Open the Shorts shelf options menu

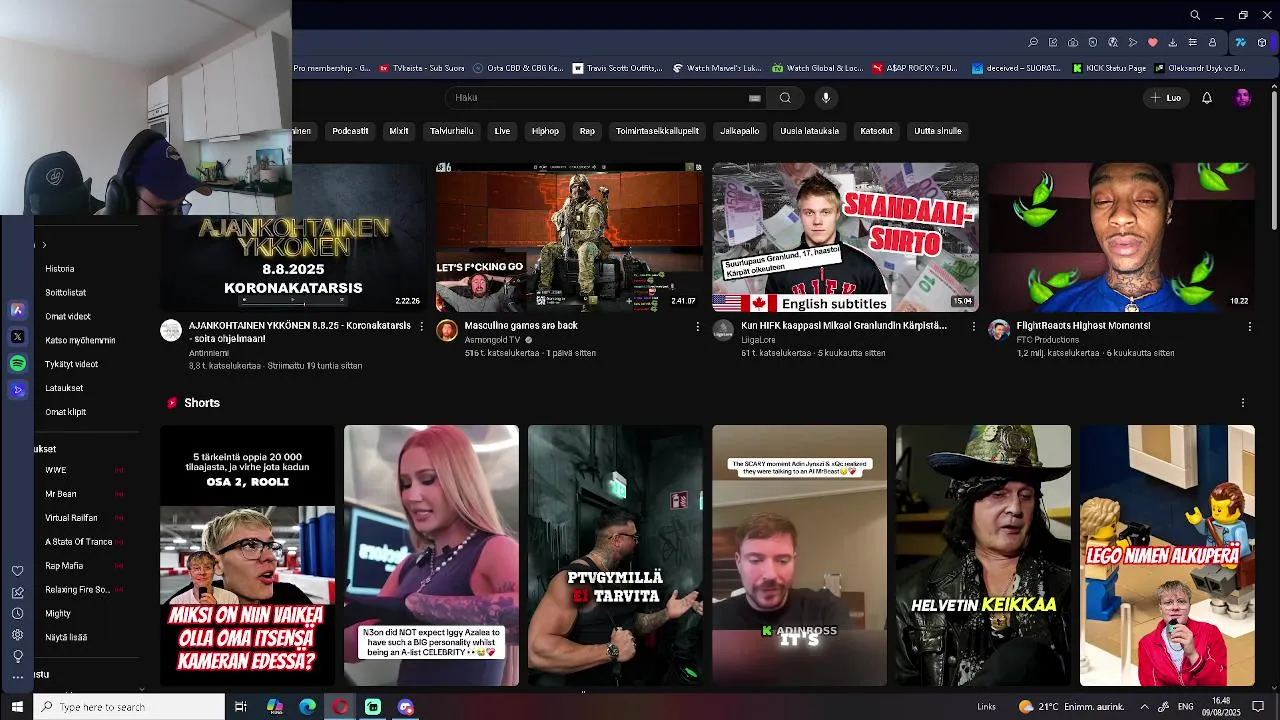click(x=1243, y=403)
